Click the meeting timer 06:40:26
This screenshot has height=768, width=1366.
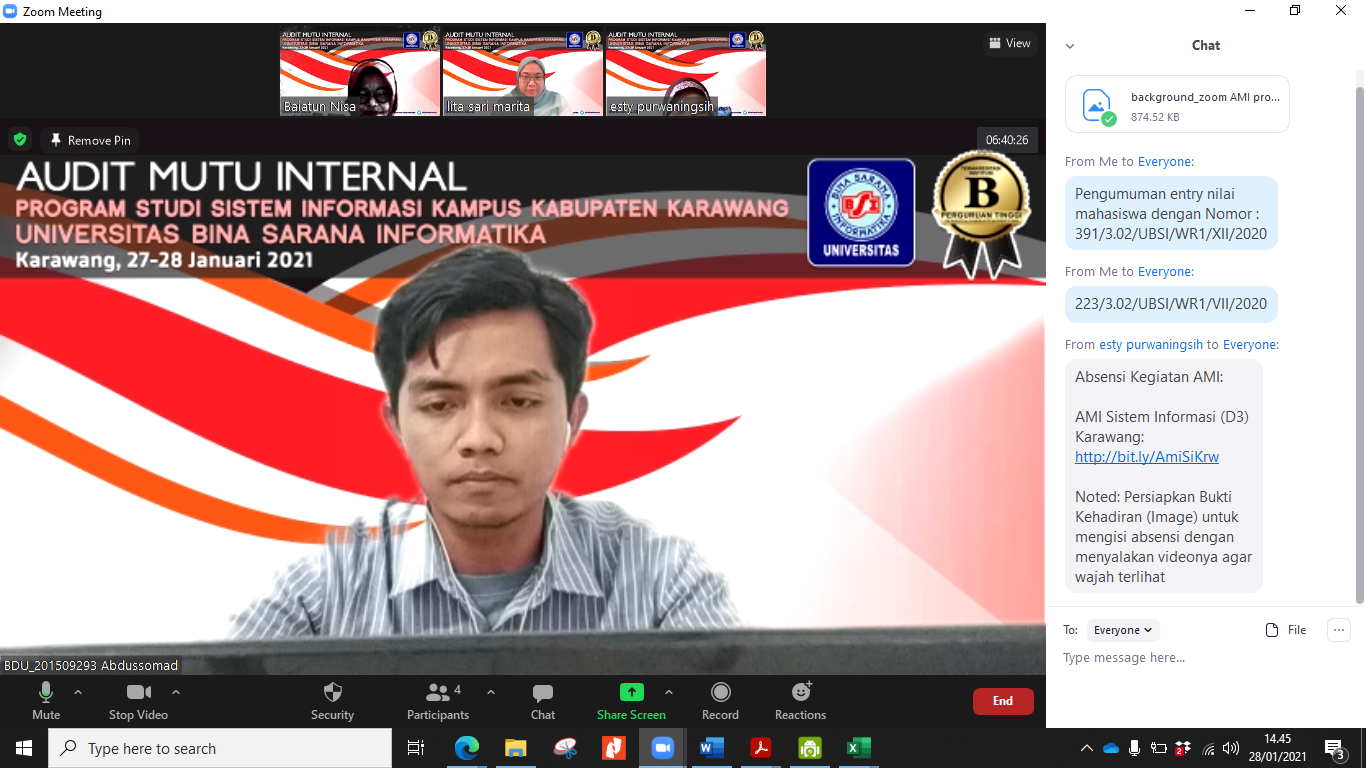click(1007, 140)
